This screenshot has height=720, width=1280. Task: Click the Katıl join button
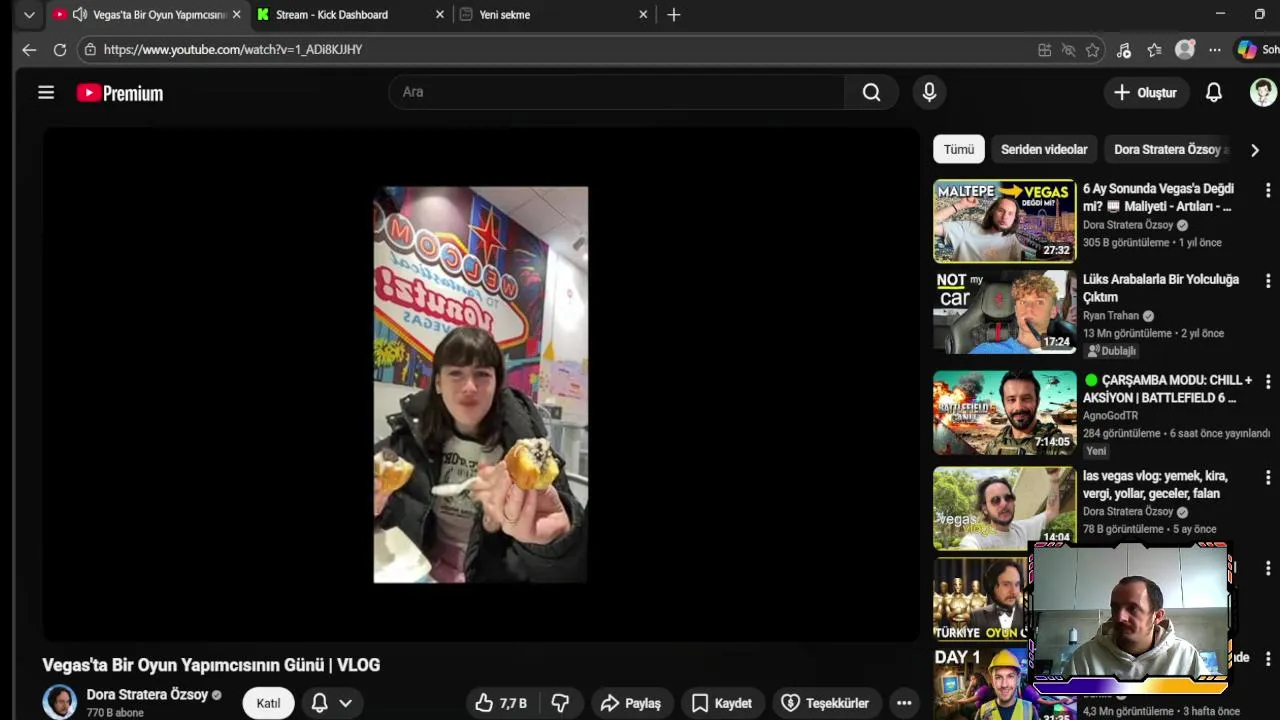[x=268, y=703]
